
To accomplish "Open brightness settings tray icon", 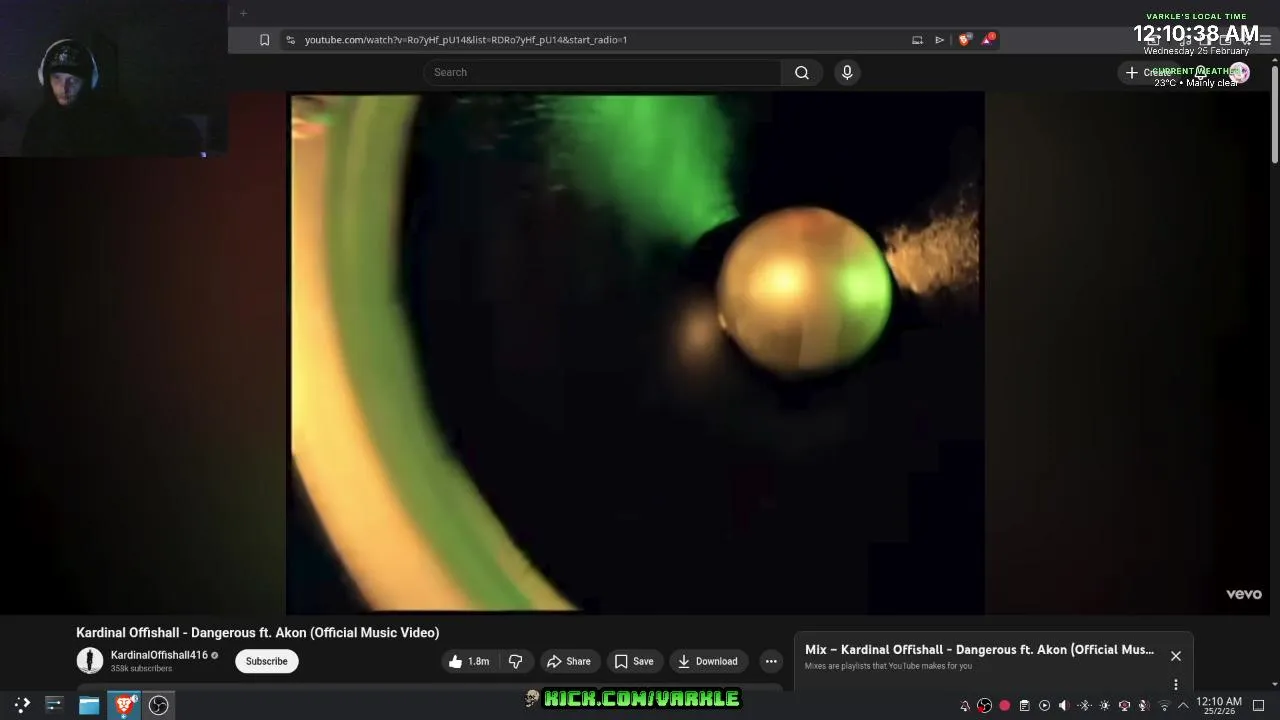I will pos(1104,706).
